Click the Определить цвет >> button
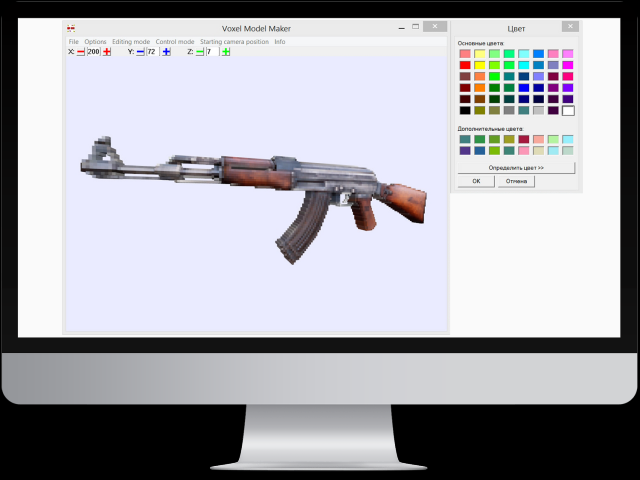Image resolution: width=640 pixels, height=480 pixels. point(516,168)
